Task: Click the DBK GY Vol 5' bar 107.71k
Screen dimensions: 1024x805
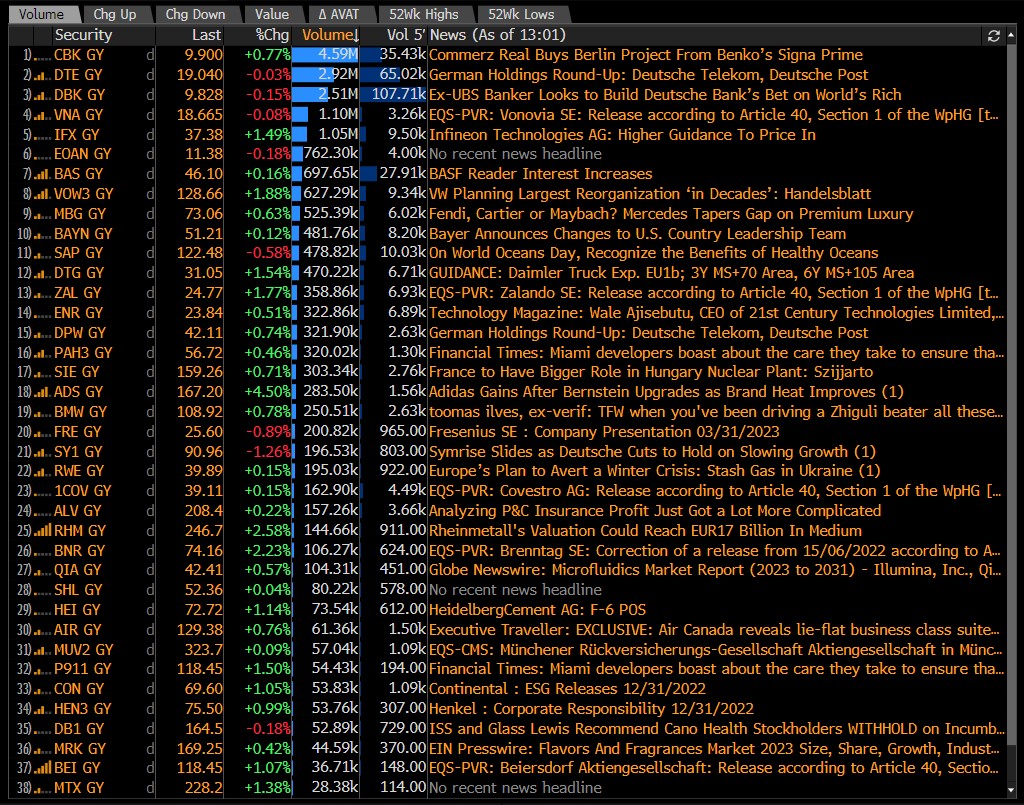Action: (394, 95)
